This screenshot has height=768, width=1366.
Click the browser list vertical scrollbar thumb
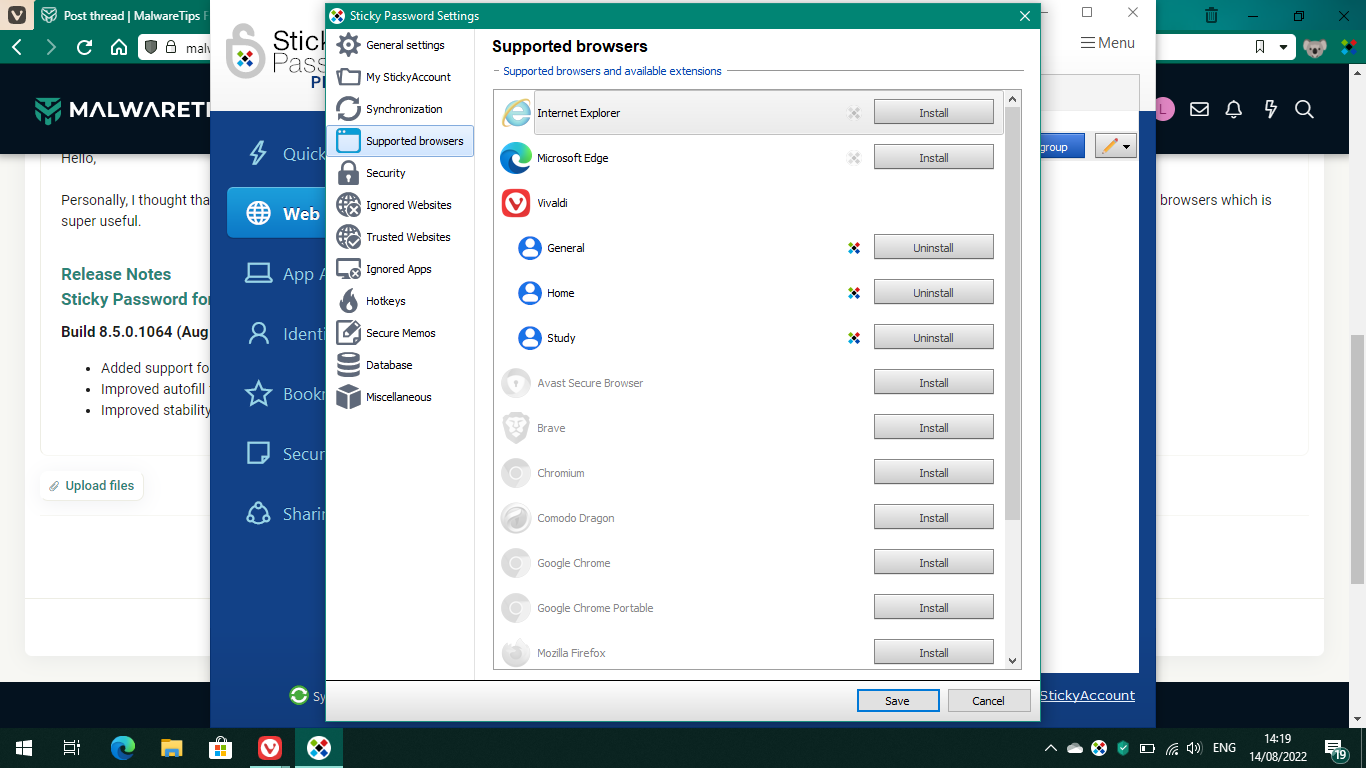click(x=1012, y=313)
